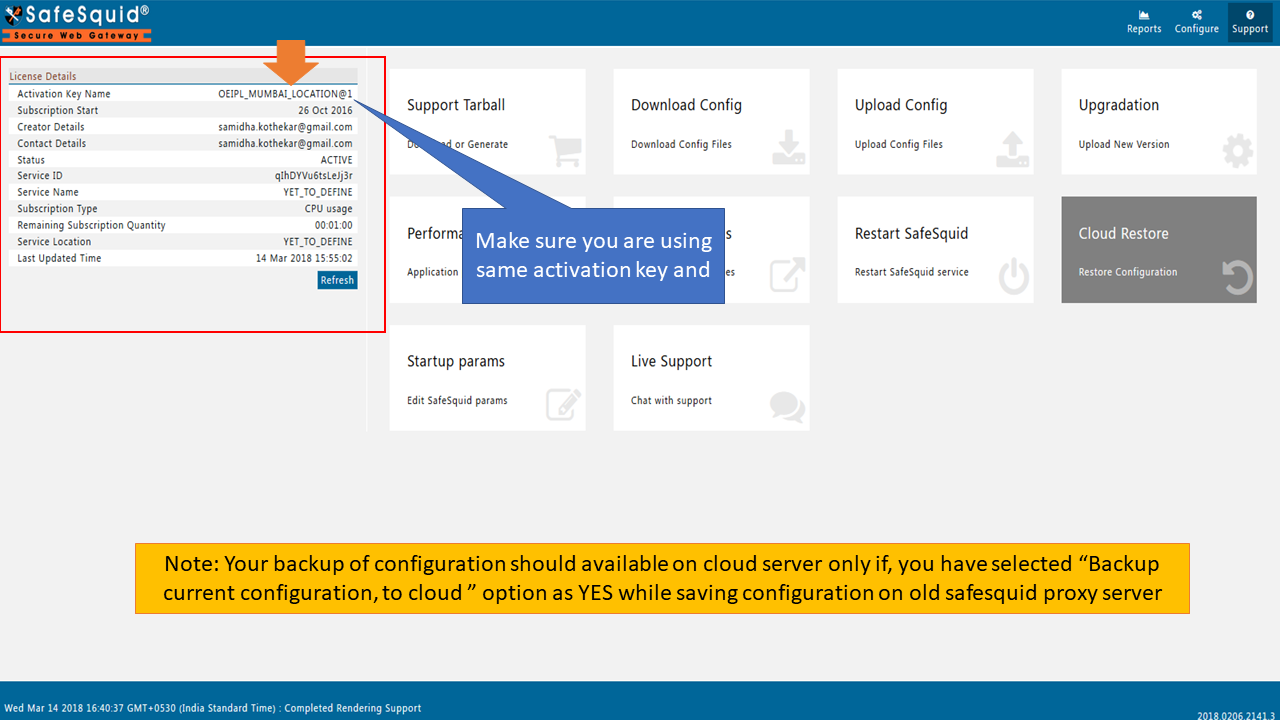Screen dimensions: 1280x720
Task: Click the 'Upload New Version' text
Action: 1124,144
